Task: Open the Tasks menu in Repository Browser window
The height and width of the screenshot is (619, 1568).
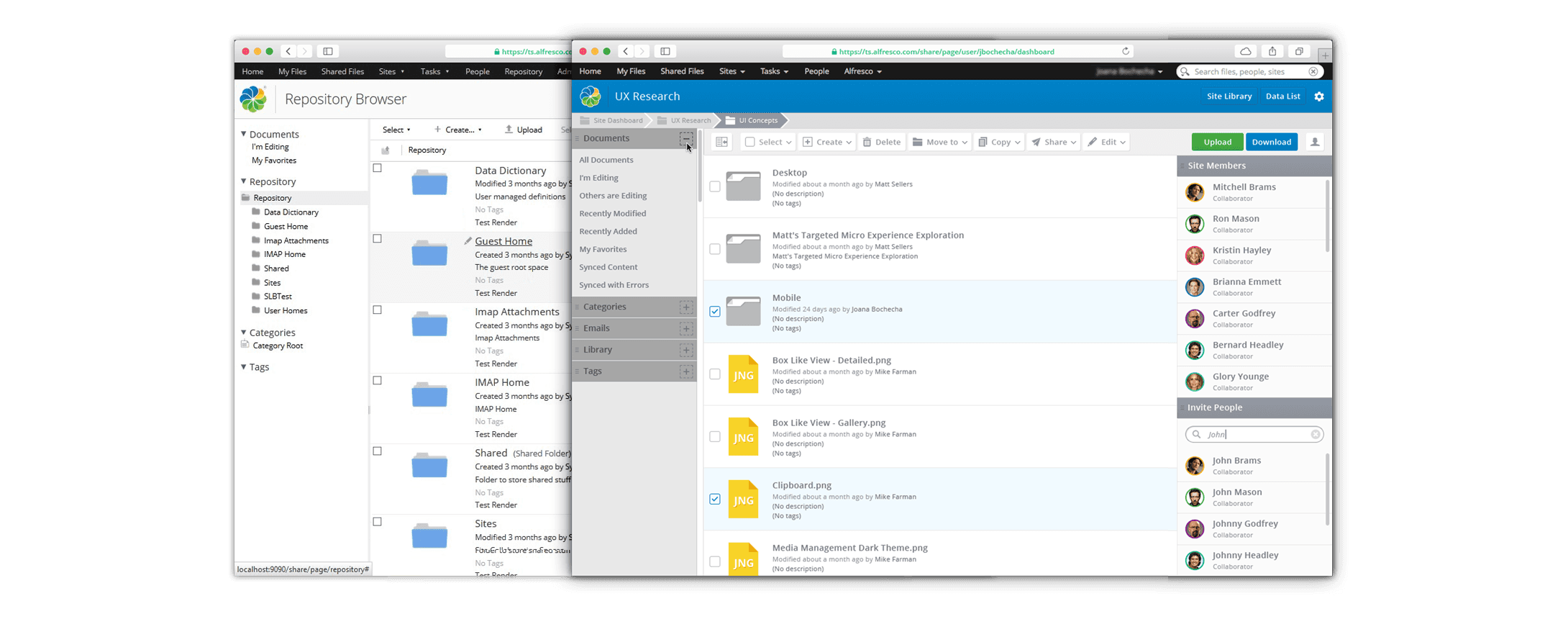Action: coord(434,71)
